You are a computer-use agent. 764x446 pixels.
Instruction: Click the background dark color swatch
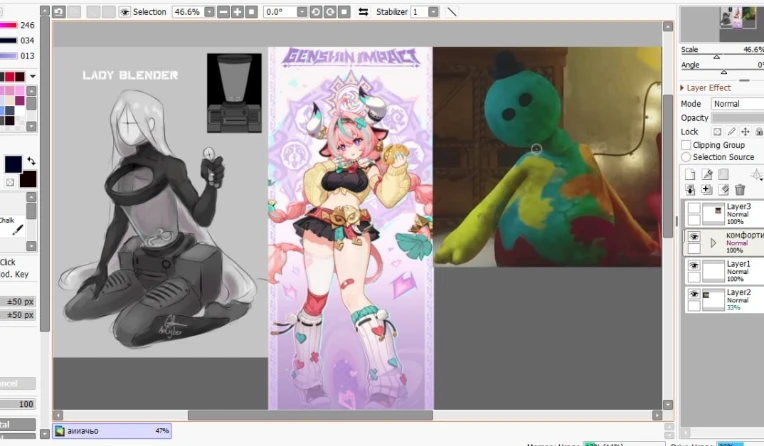pyautogui.click(x=29, y=179)
